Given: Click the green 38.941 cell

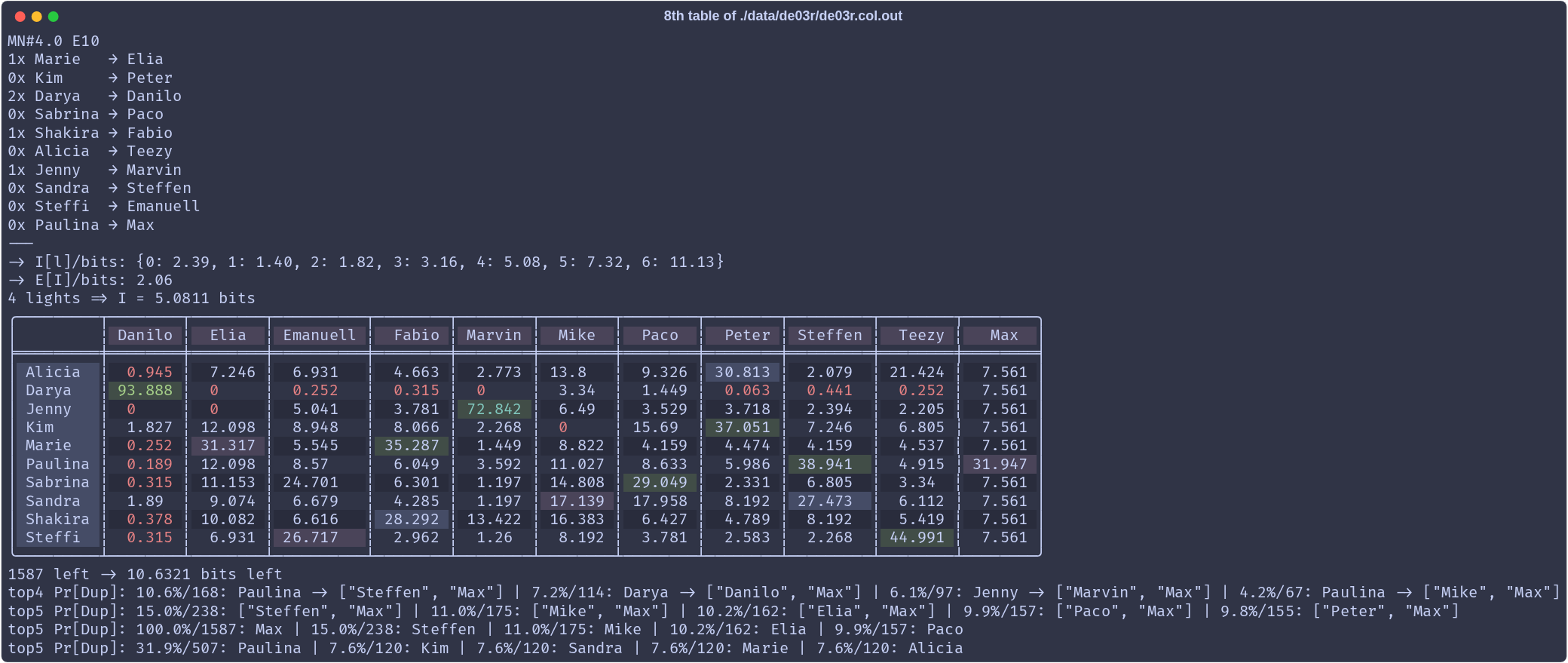Looking at the screenshot, I should pos(830,464).
